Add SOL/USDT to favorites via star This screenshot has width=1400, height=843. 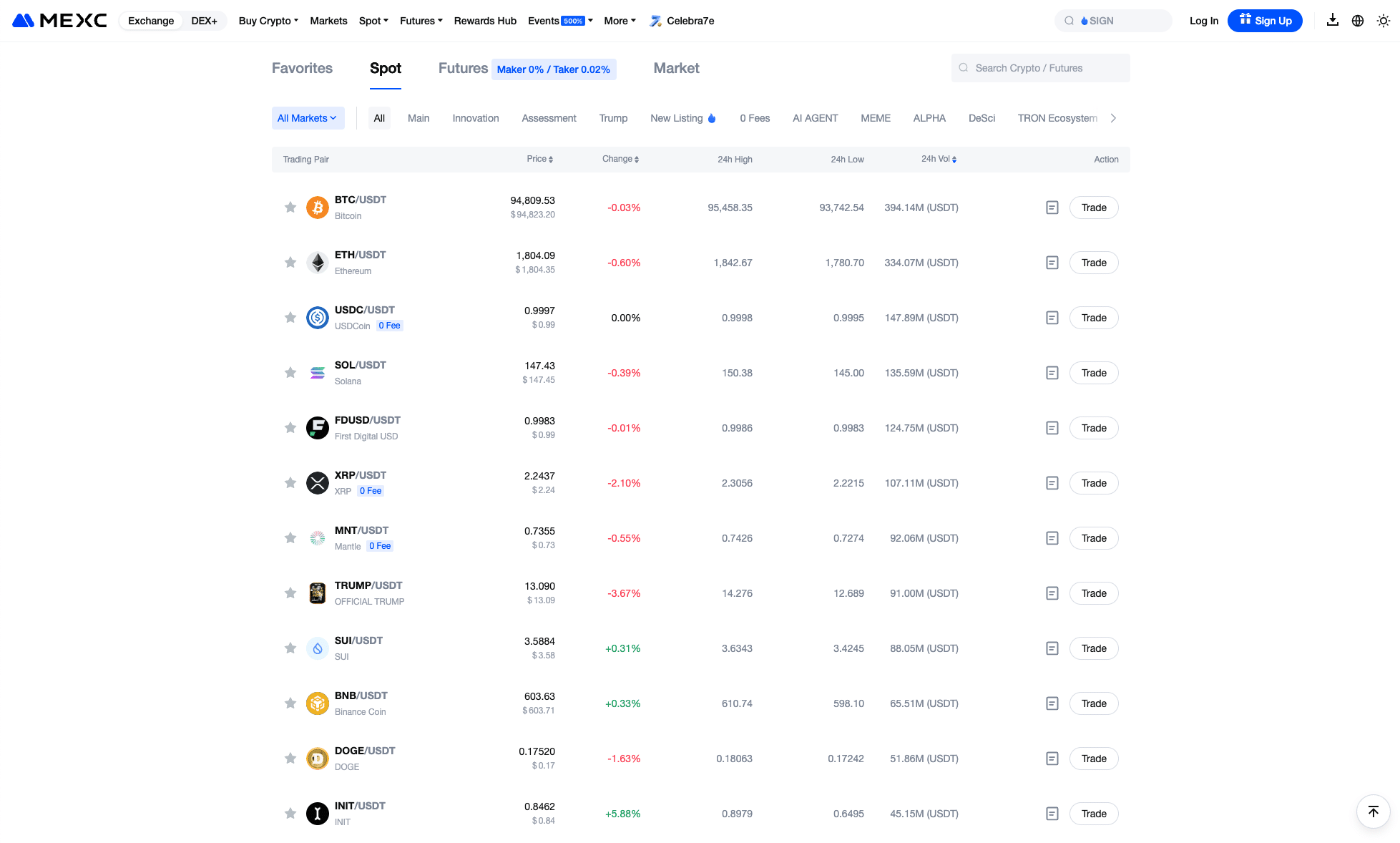(290, 372)
